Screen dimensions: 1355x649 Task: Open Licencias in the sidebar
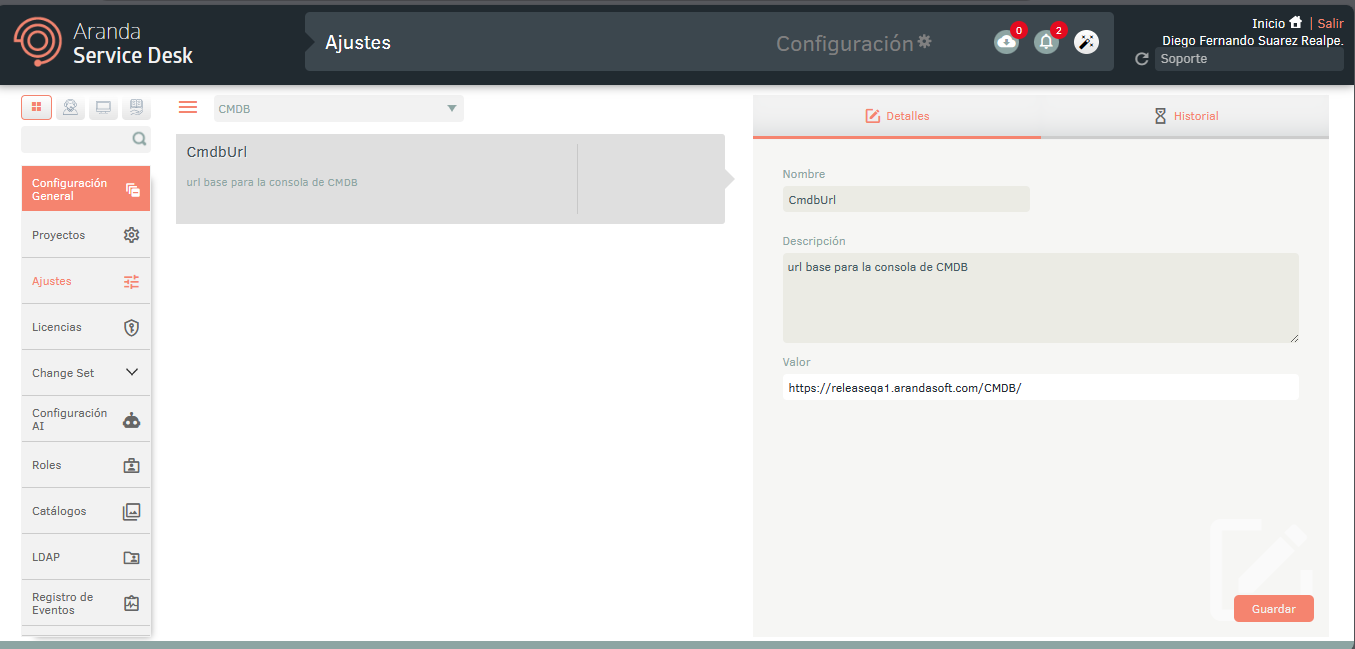[86, 327]
